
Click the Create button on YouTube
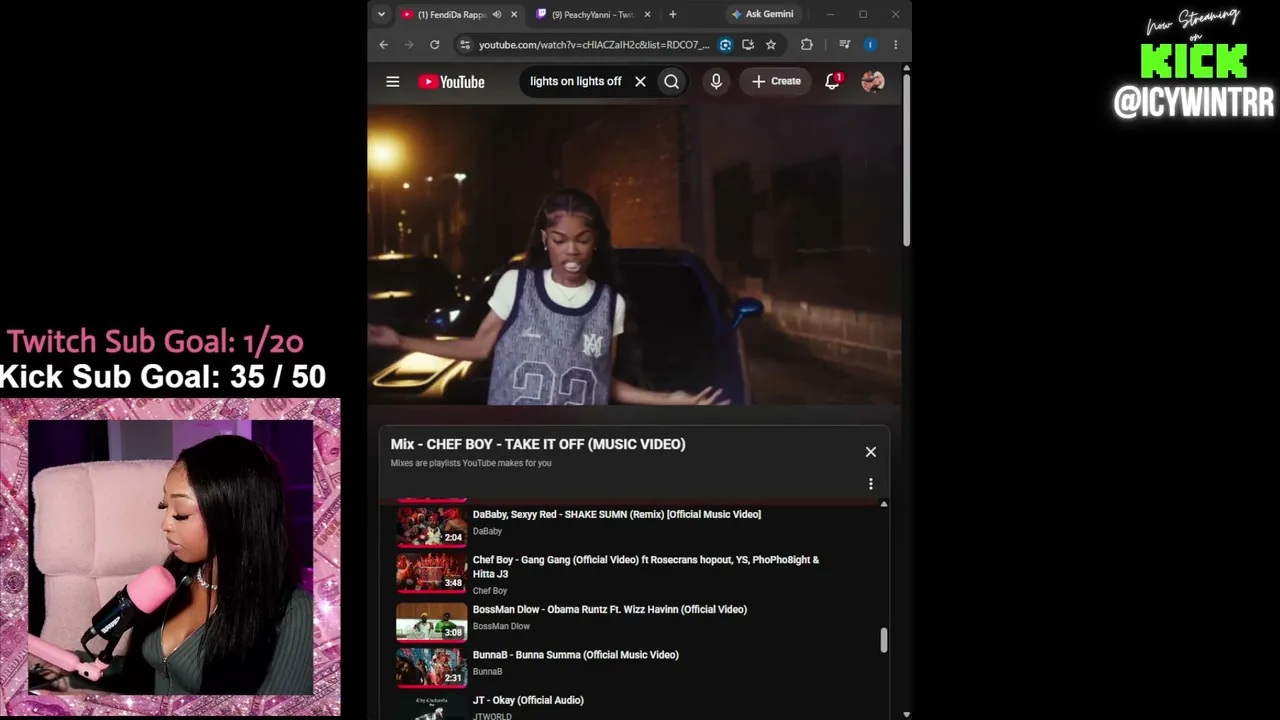(777, 82)
